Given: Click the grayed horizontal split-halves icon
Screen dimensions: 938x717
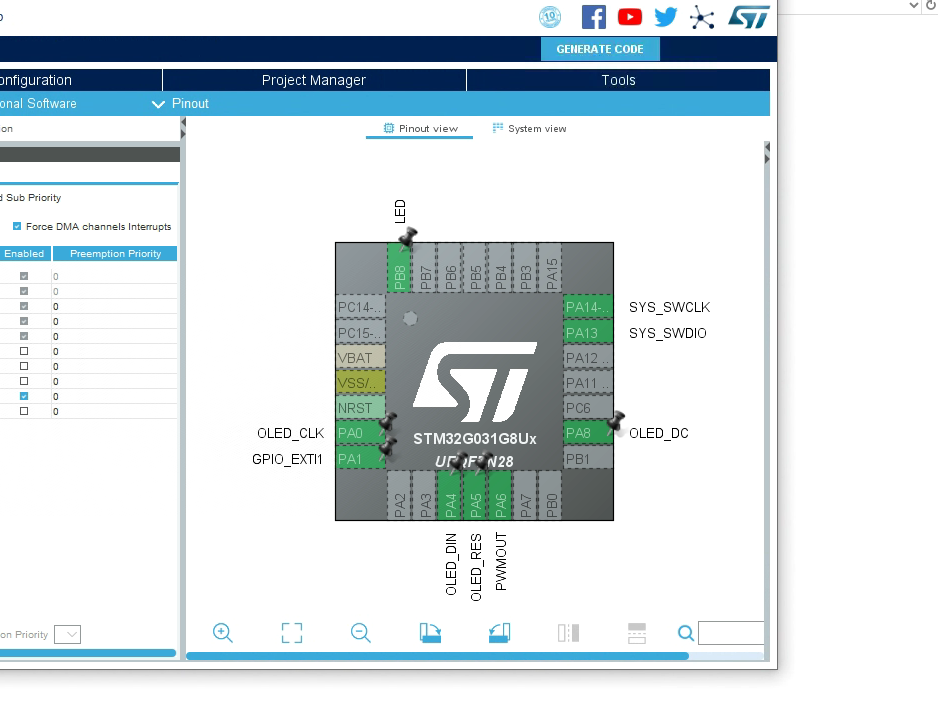Looking at the screenshot, I should 636,633.
